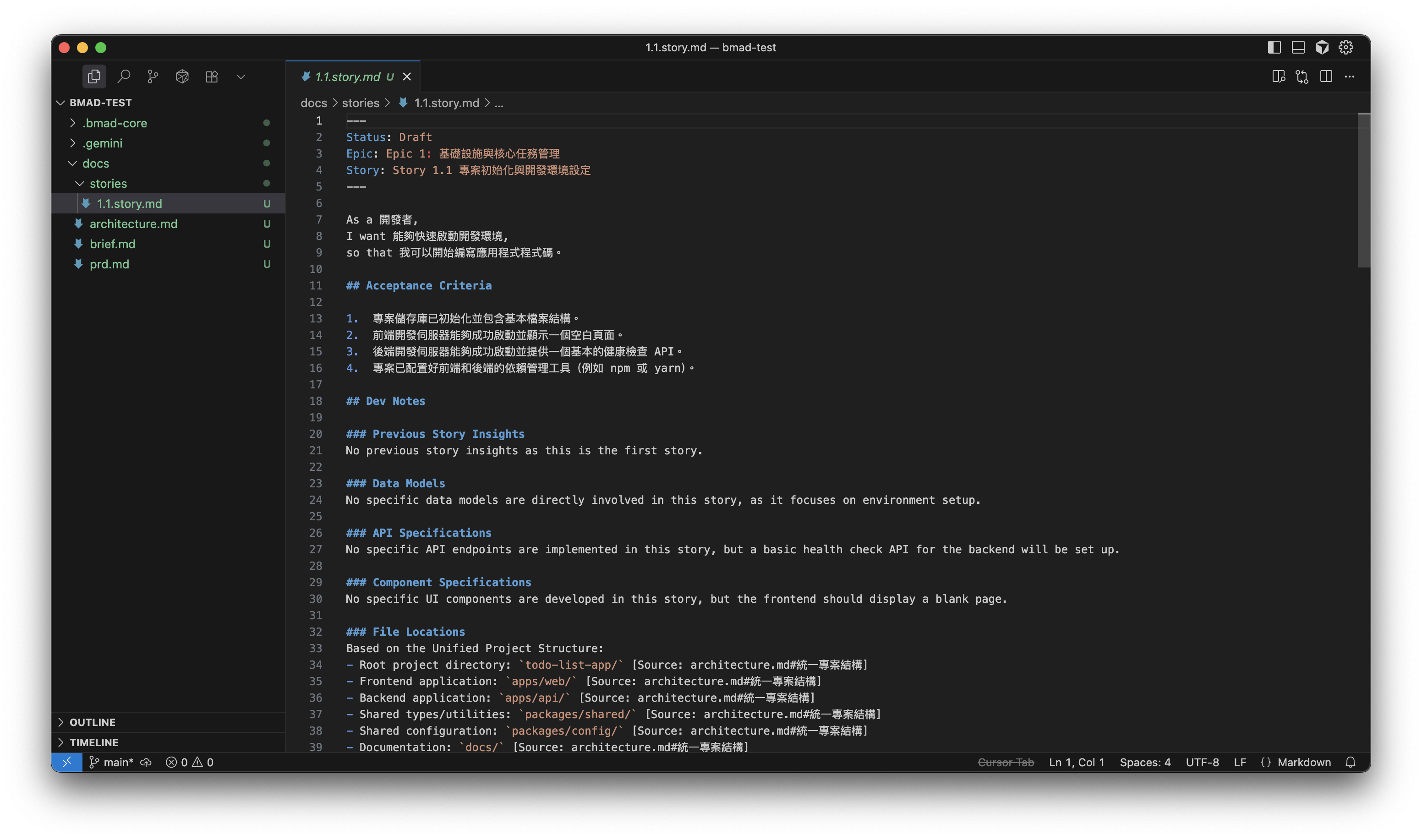Screen dimensions: 1422x840
Task: Click the packages/shared/ path text
Action: (x=578, y=715)
